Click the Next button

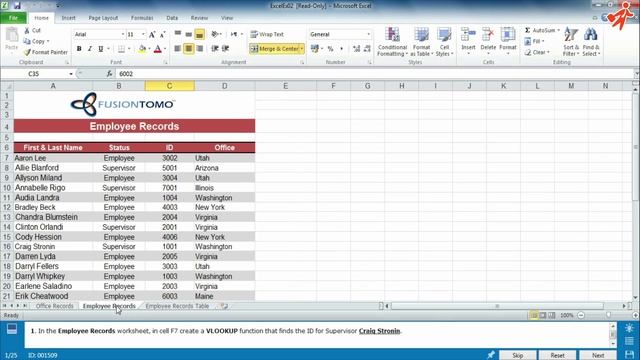pos(598,355)
